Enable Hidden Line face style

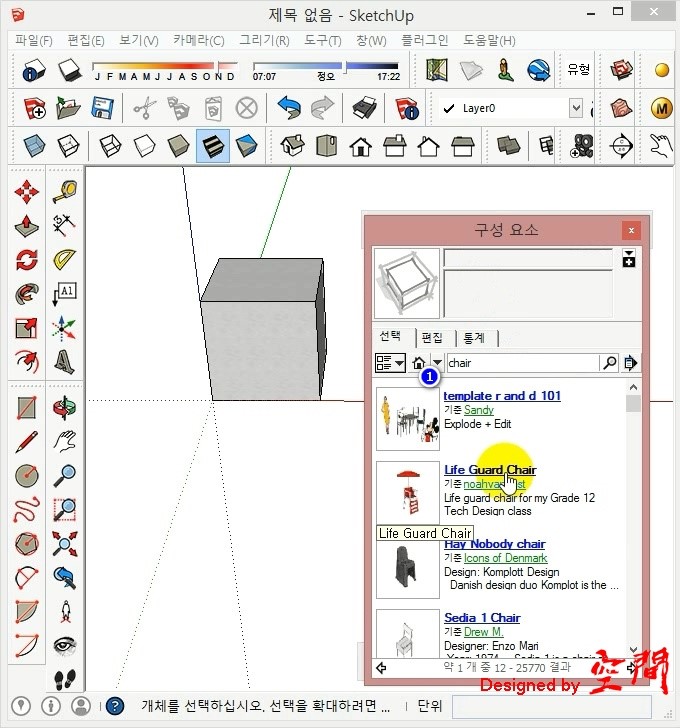(144, 146)
